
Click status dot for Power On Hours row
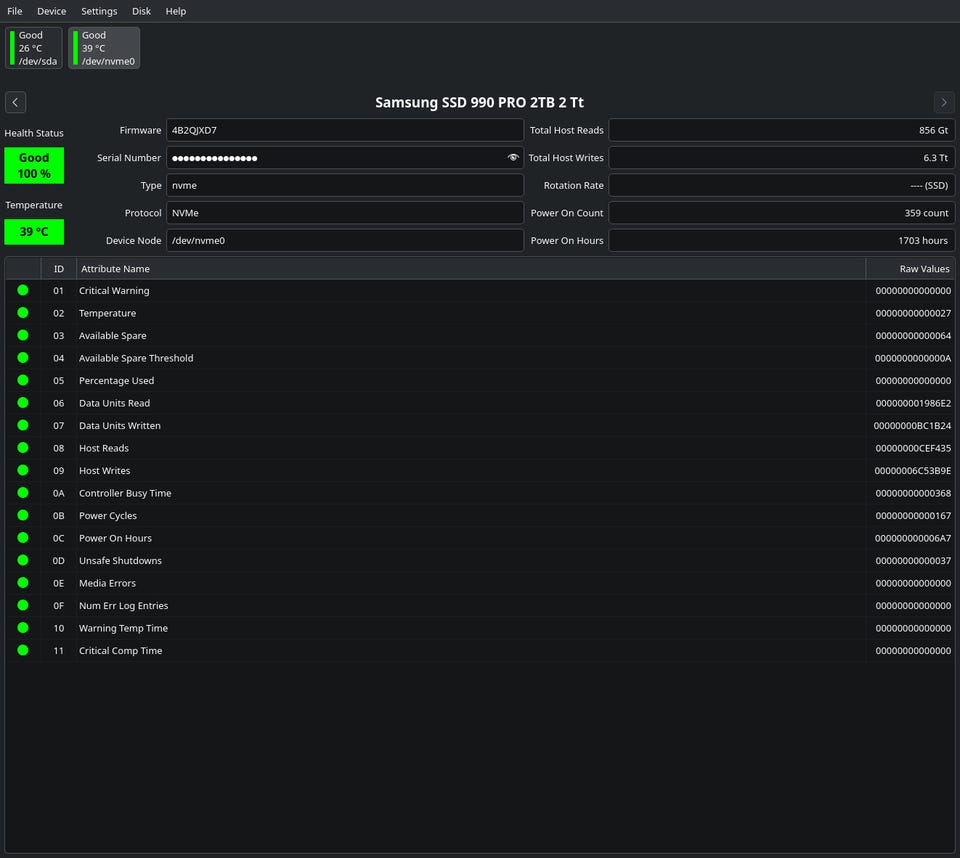point(23,538)
